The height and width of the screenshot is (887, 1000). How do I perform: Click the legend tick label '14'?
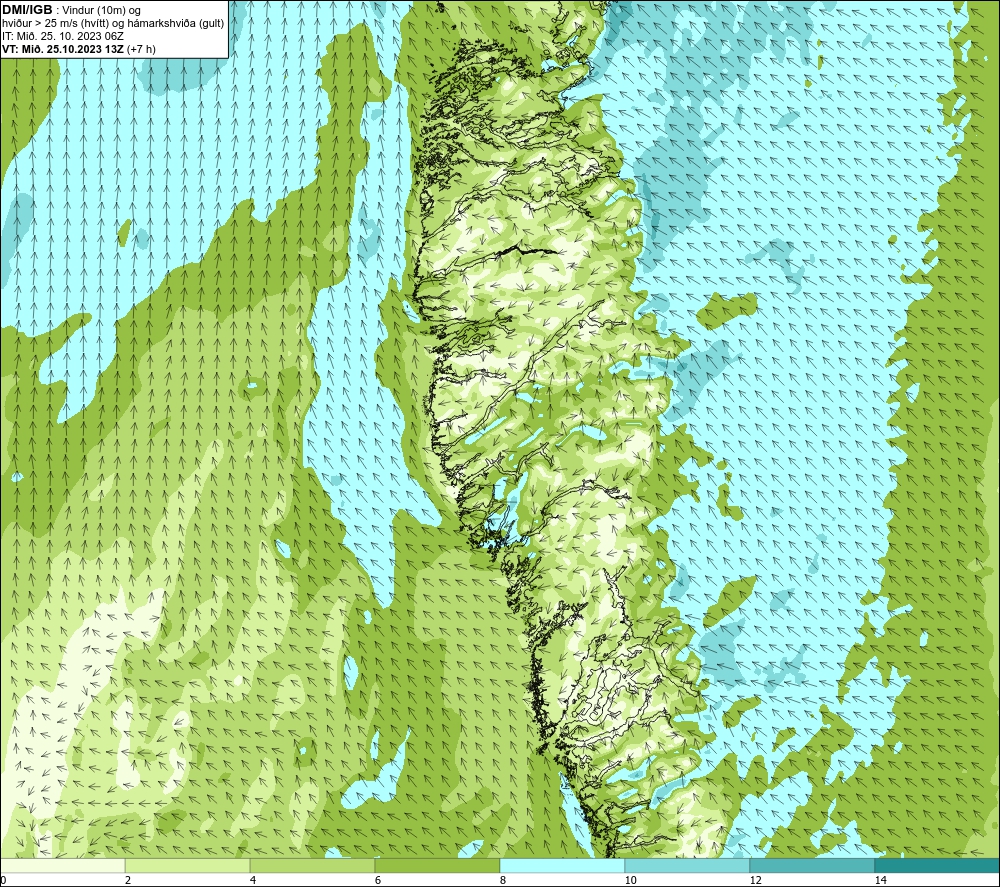(881, 880)
